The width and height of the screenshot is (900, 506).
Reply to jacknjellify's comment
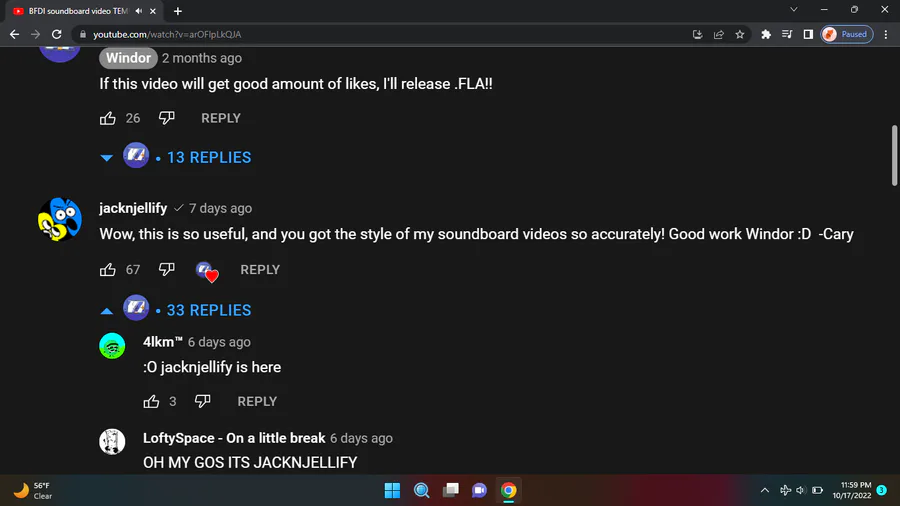260,270
